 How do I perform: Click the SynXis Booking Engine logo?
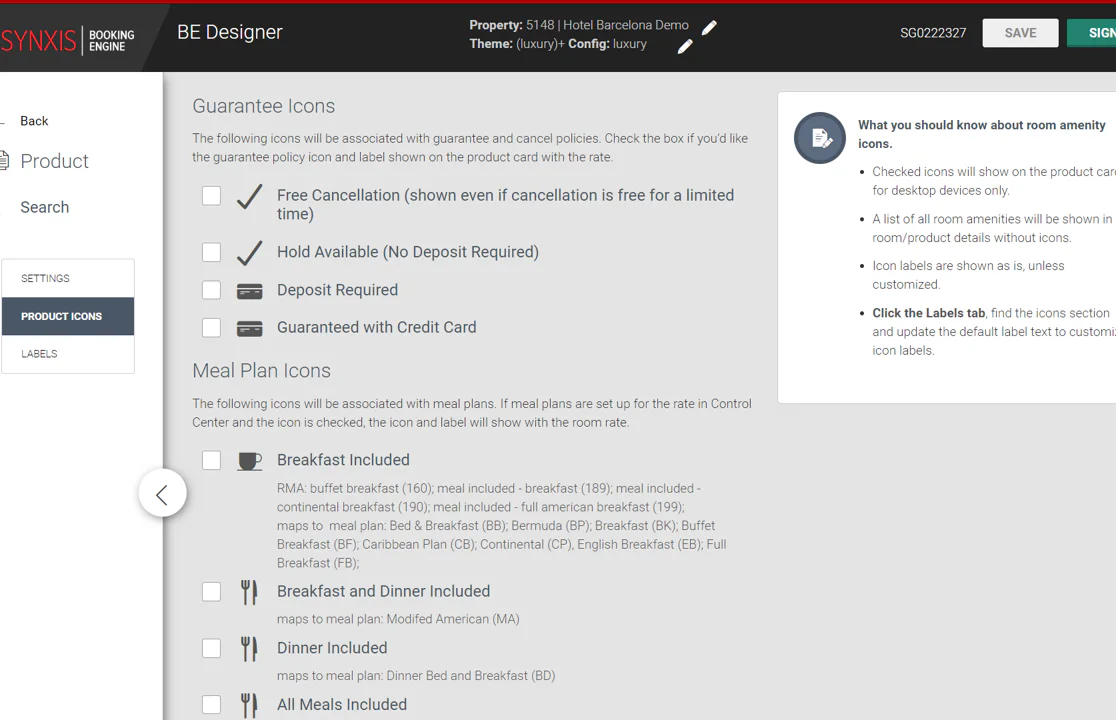(68, 40)
